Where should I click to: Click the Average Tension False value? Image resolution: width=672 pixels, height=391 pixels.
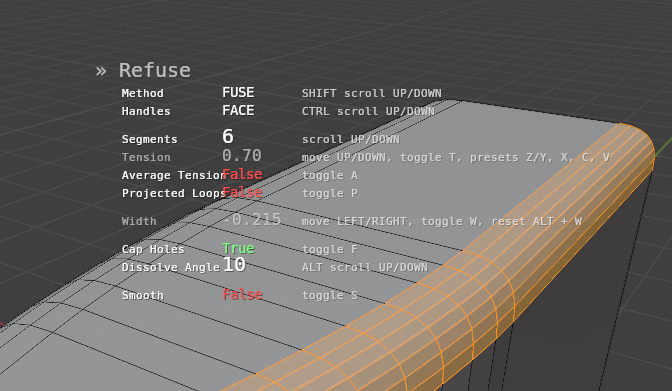pos(242,174)
